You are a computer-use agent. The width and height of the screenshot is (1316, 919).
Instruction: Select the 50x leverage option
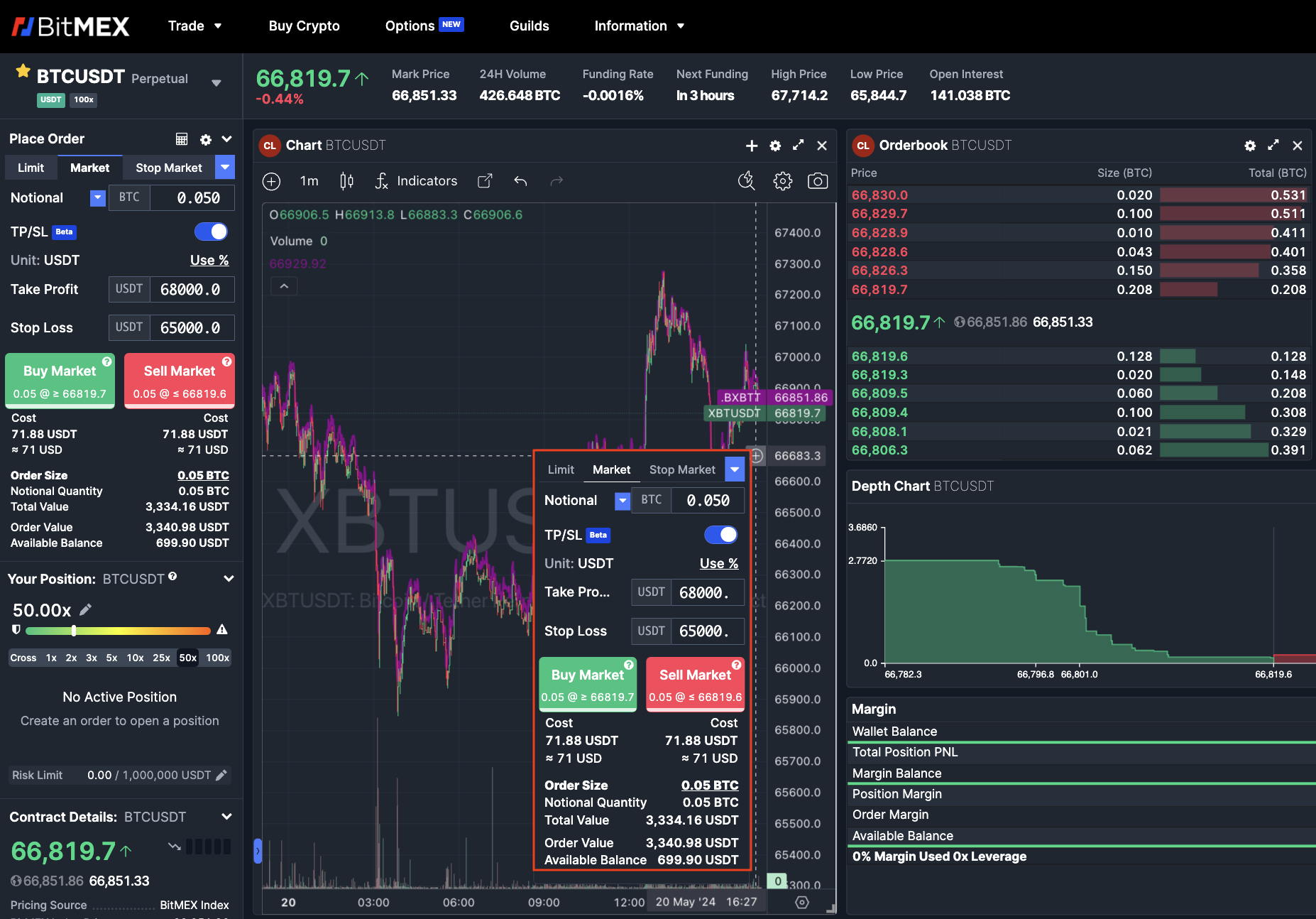(x=187, y=658)
